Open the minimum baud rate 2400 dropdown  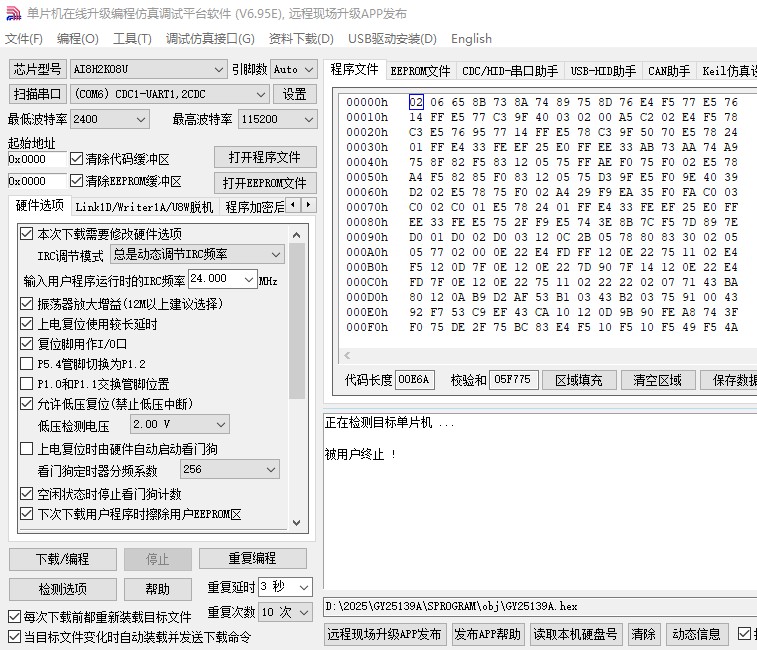(141, 119)
